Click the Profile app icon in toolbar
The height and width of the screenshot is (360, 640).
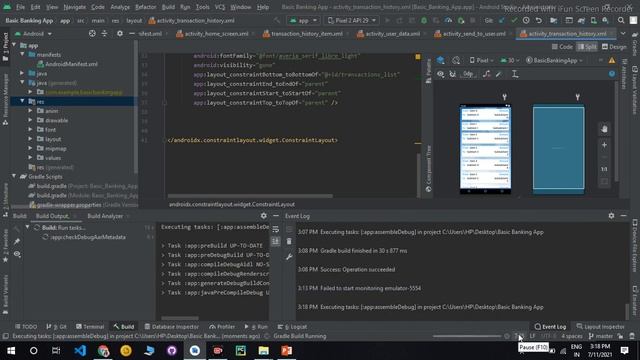coord(448,20)
